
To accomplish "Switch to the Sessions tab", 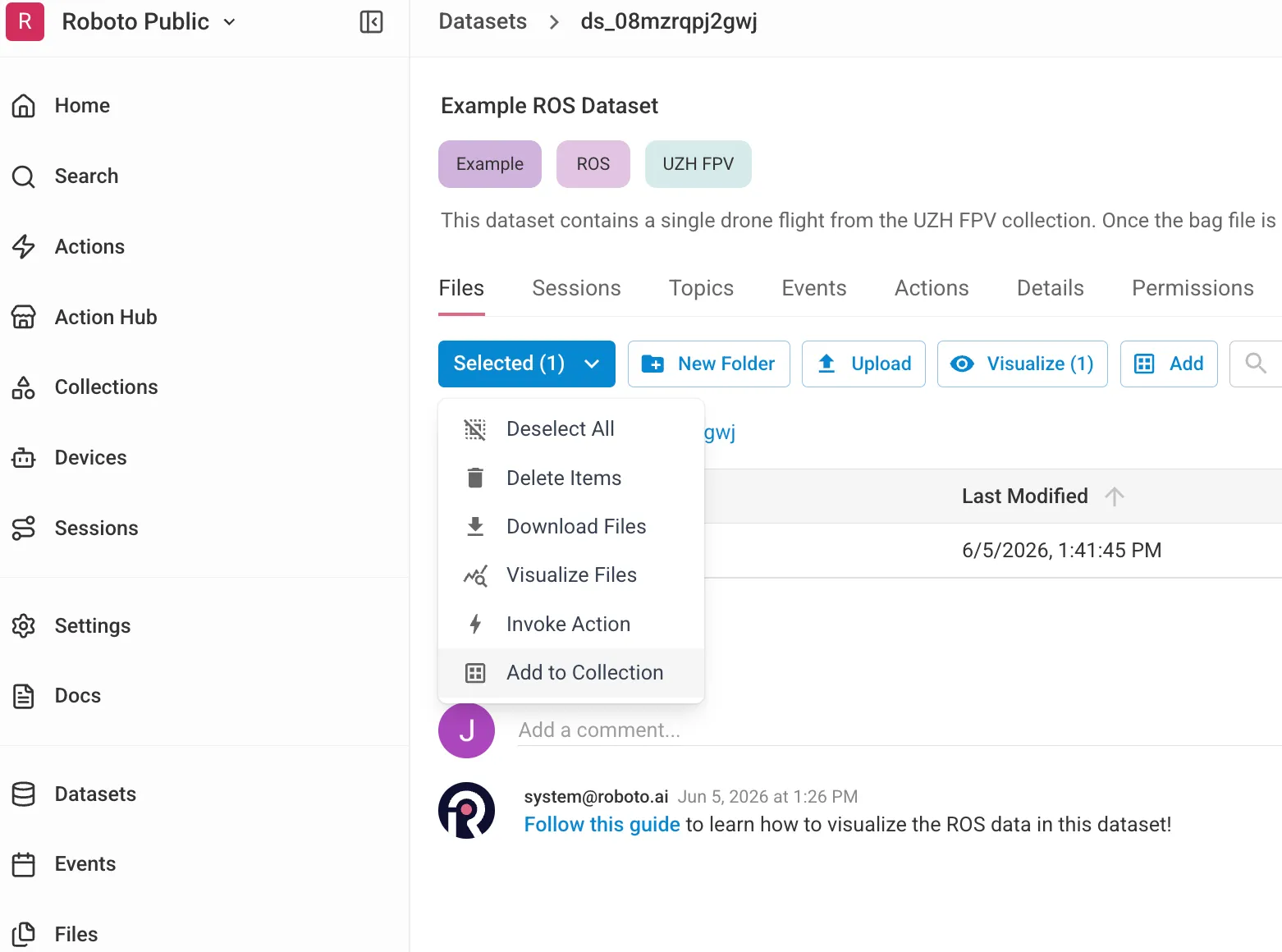I will (576, 288).
